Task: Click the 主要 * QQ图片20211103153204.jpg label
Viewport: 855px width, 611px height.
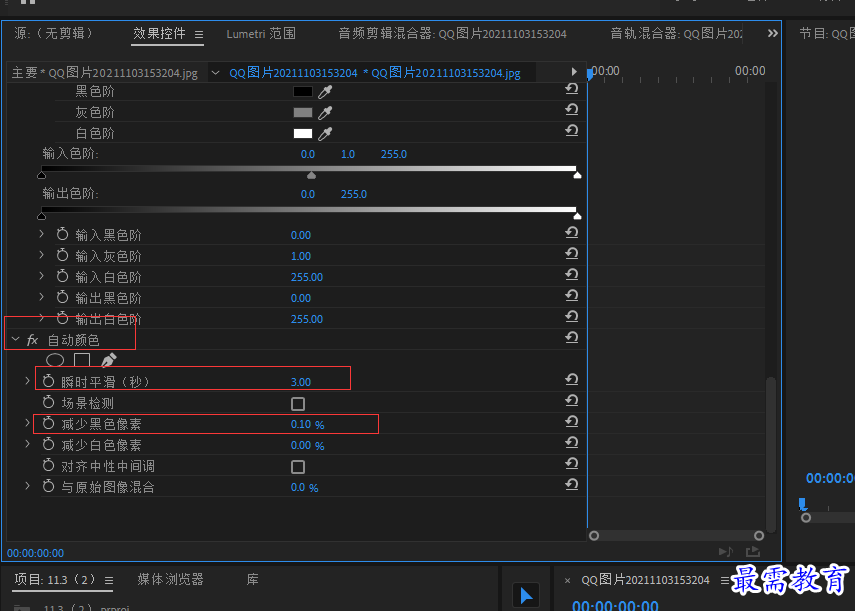Action: click(x=105, y=72)
